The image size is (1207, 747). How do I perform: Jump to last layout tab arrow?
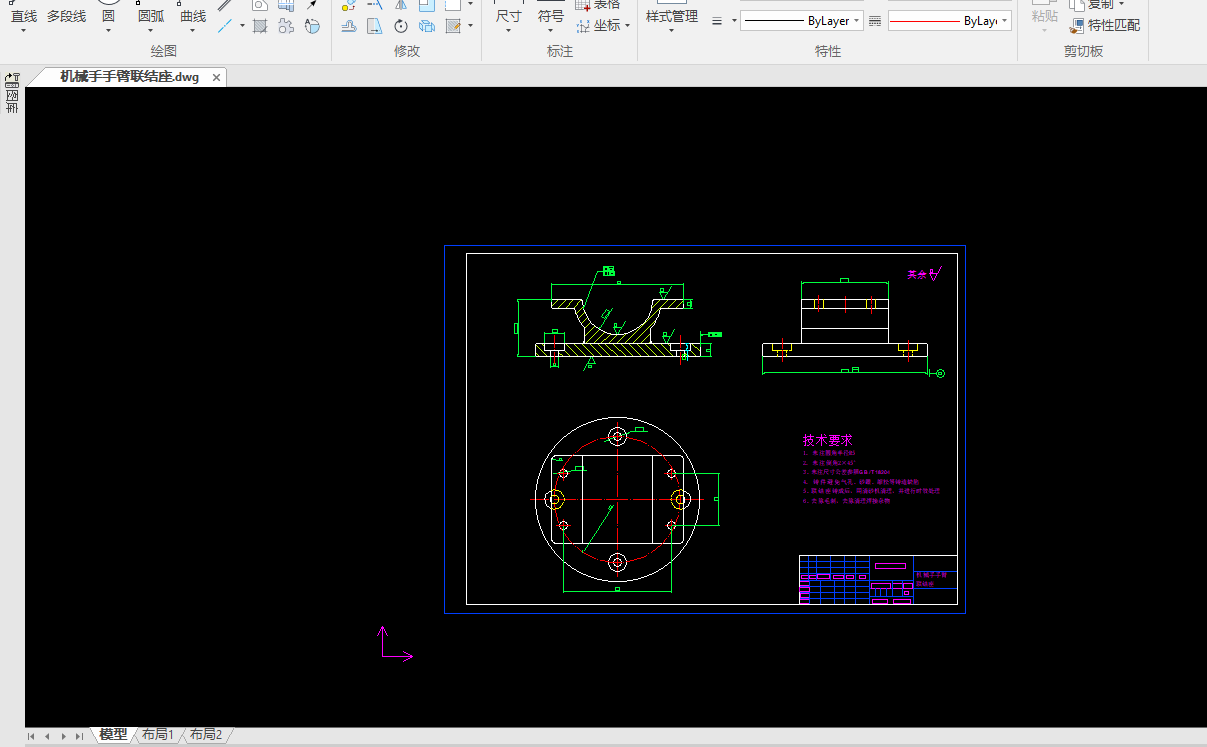[x=80, y=736]
